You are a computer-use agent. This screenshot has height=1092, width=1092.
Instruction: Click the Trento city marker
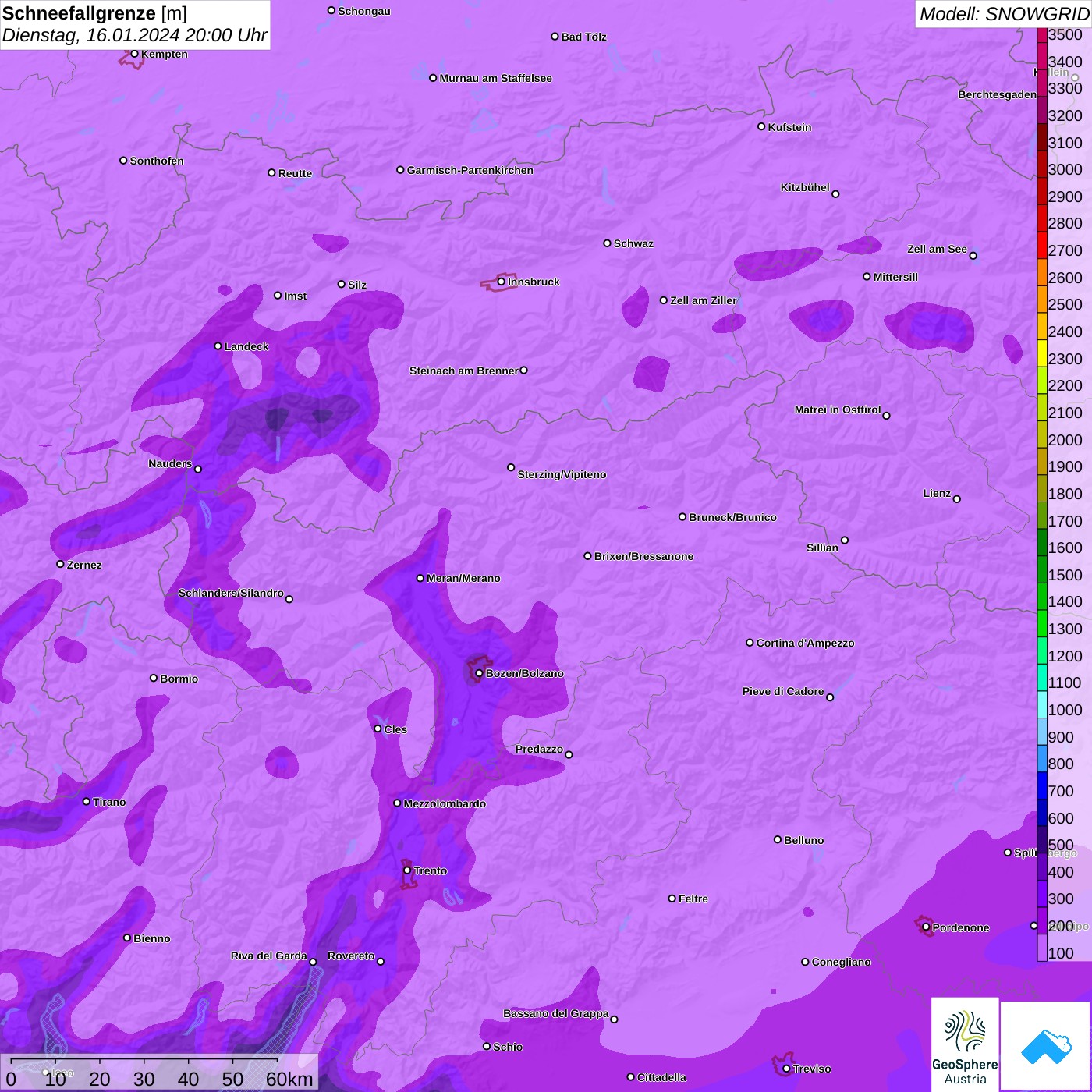point(407,870)
